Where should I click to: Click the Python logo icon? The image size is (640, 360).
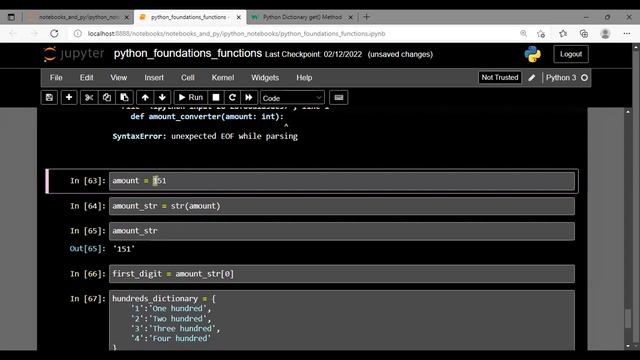tap(533, 54)
